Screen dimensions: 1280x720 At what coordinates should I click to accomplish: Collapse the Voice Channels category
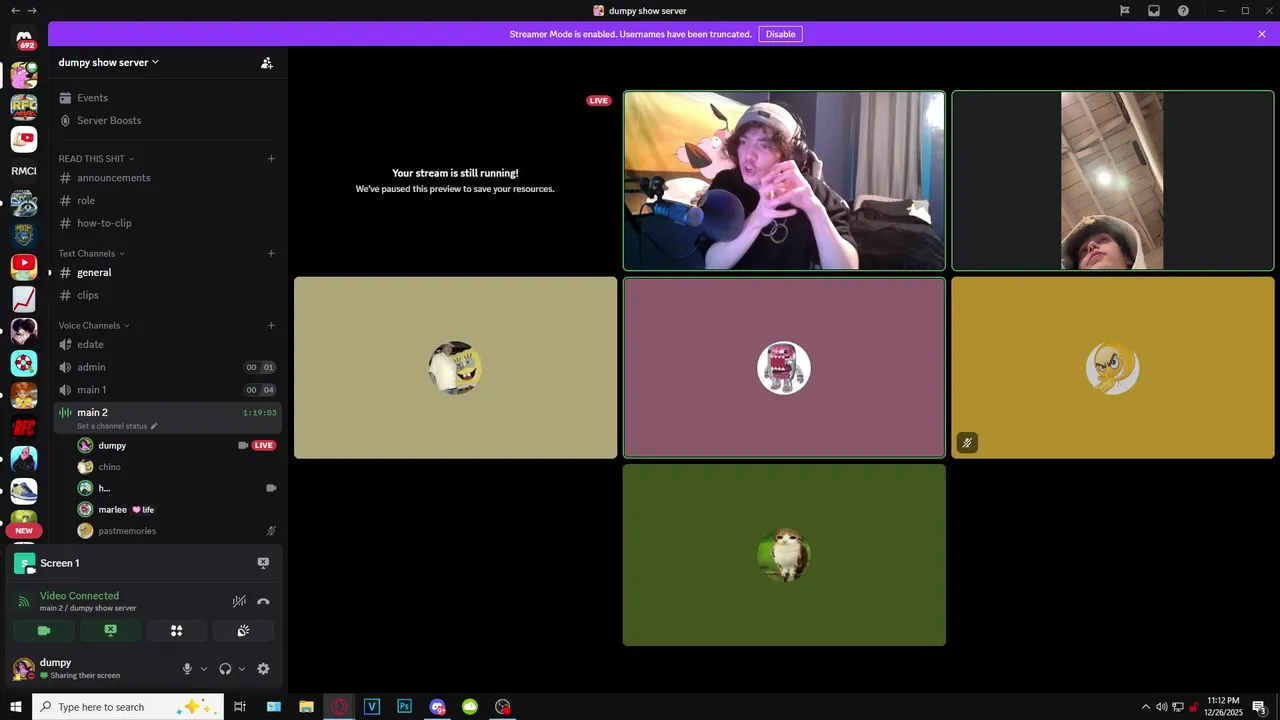point(94,326)
